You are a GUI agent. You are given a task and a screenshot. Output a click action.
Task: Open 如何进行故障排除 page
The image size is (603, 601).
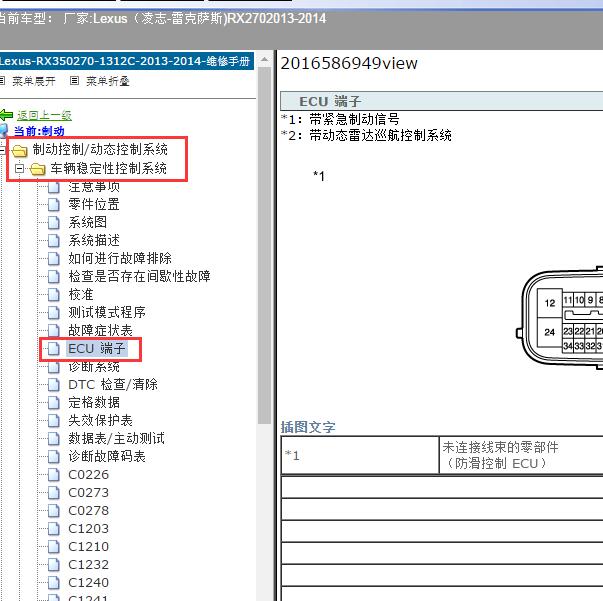(120, 258)
